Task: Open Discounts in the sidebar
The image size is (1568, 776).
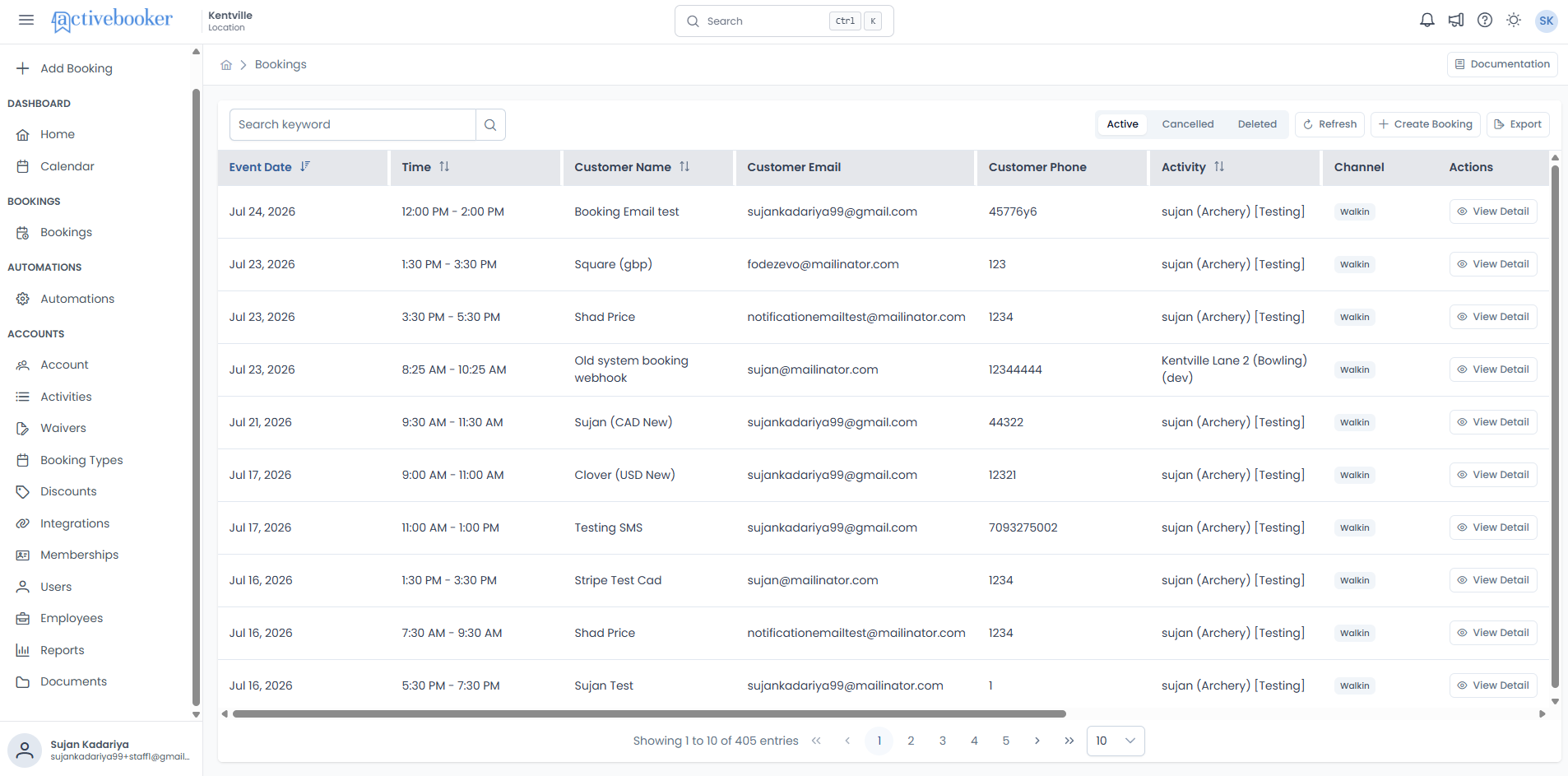Action: pyautogui.click(x=68, y=491)
